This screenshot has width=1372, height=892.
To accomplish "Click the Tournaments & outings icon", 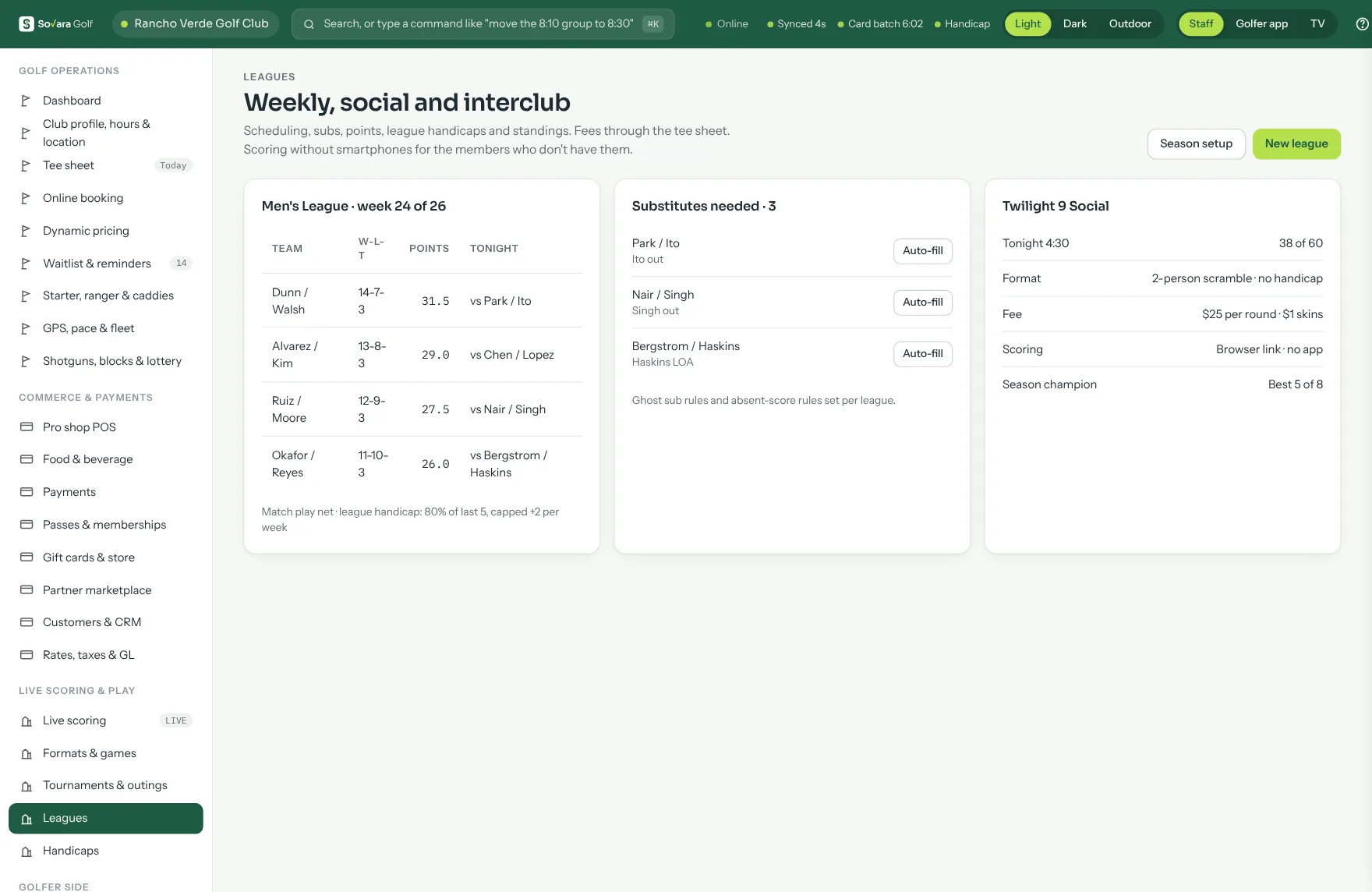I will pyautogui.click(x=27, y=786).
